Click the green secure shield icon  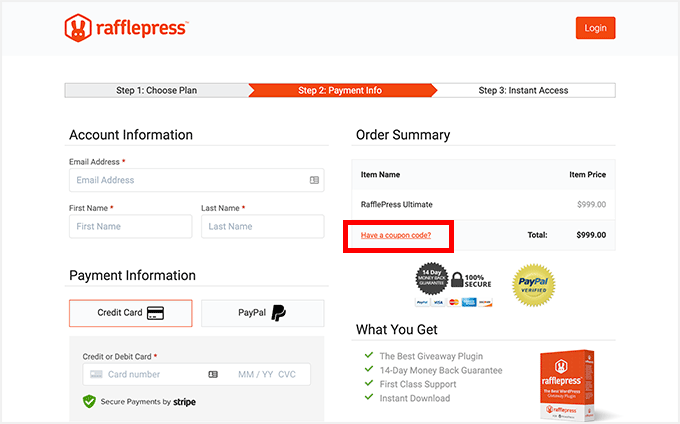tap(89, 401)
